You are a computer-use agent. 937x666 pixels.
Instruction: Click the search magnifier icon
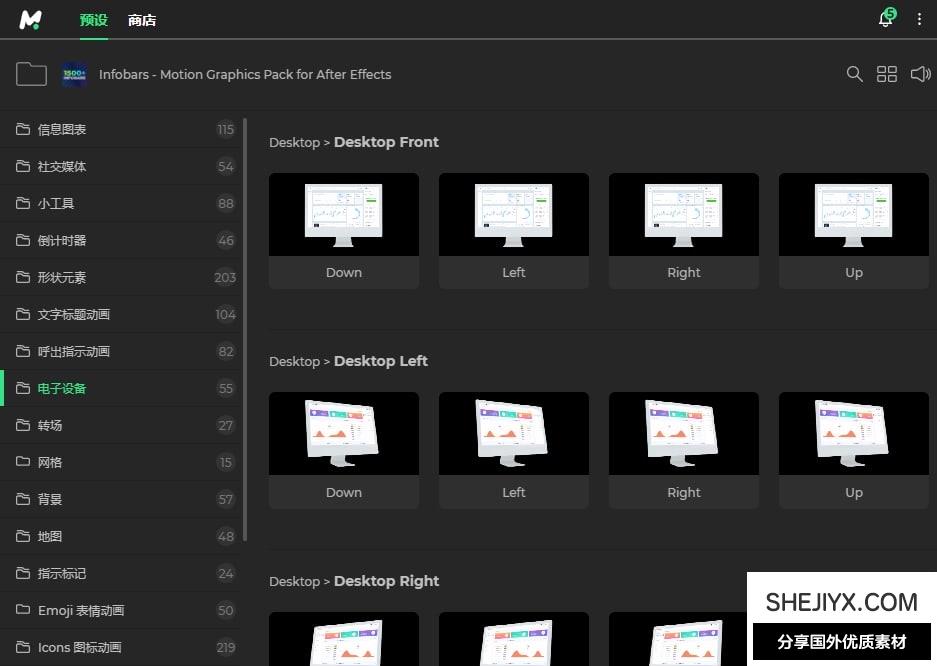click(854, 74)
